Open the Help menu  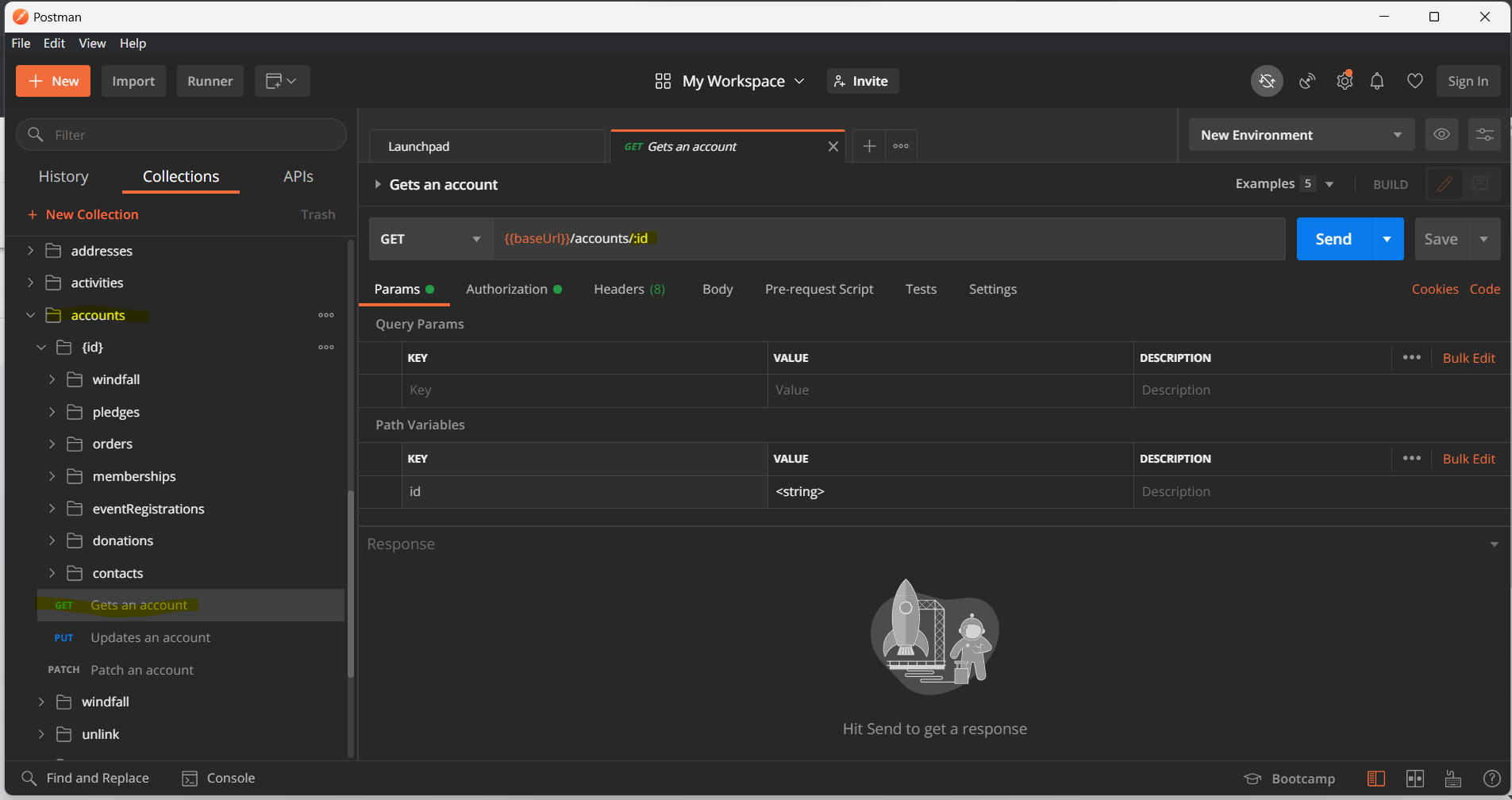(x=133, y=44)
